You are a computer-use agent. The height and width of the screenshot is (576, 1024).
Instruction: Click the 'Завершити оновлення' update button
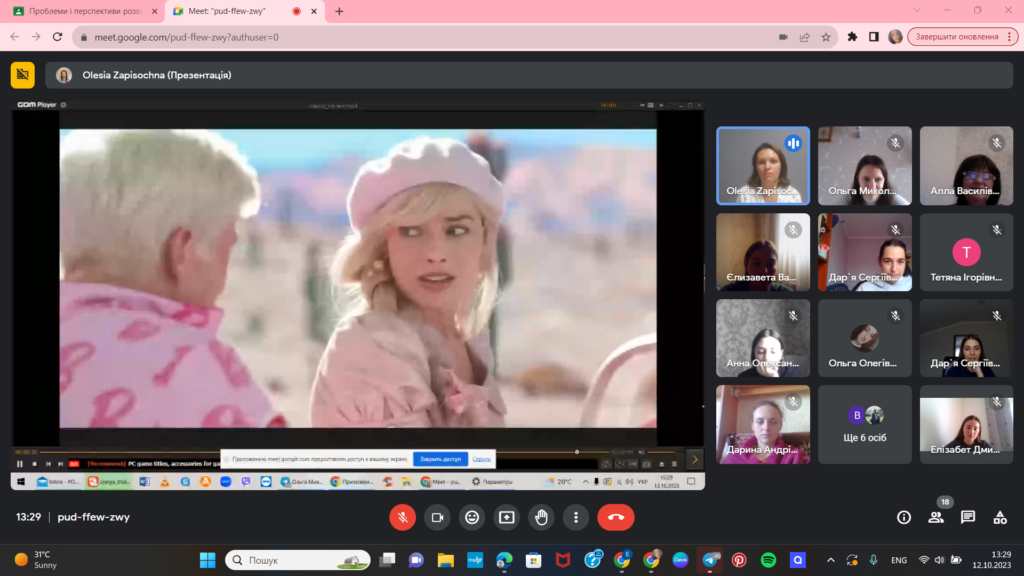(x=957, y=37)
